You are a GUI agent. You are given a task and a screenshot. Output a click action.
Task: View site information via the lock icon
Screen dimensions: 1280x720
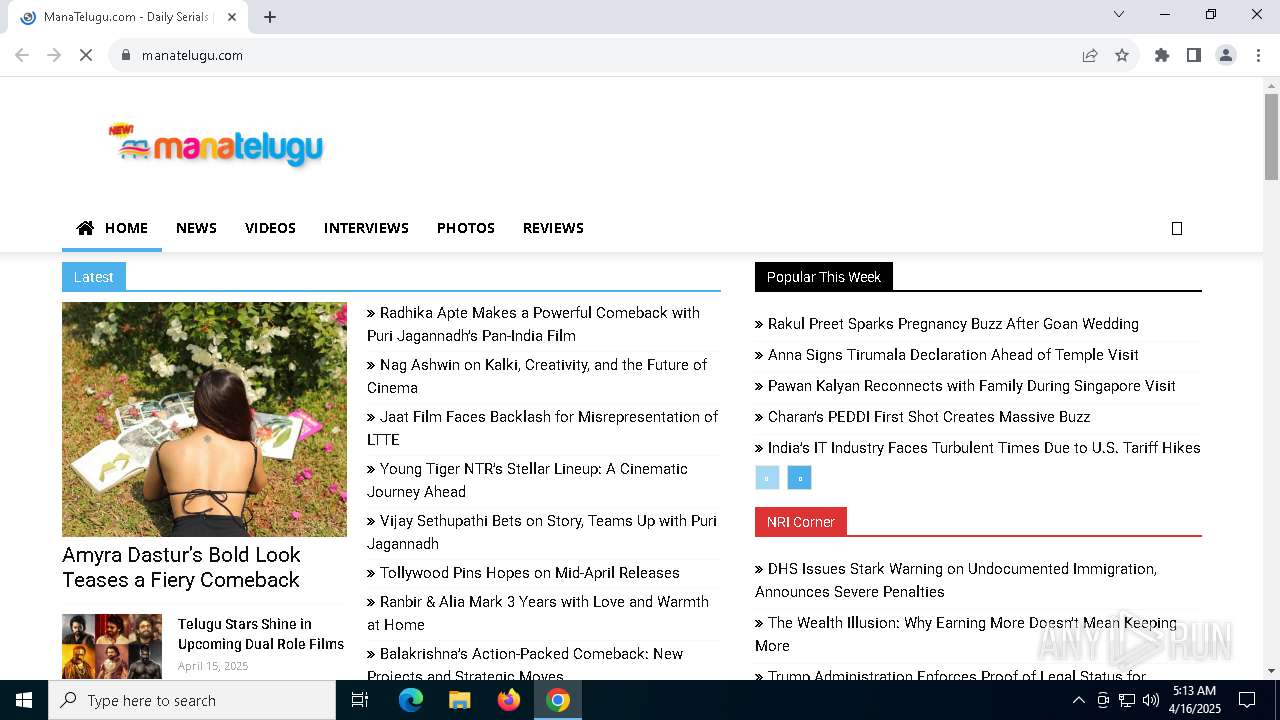point(126,55)
